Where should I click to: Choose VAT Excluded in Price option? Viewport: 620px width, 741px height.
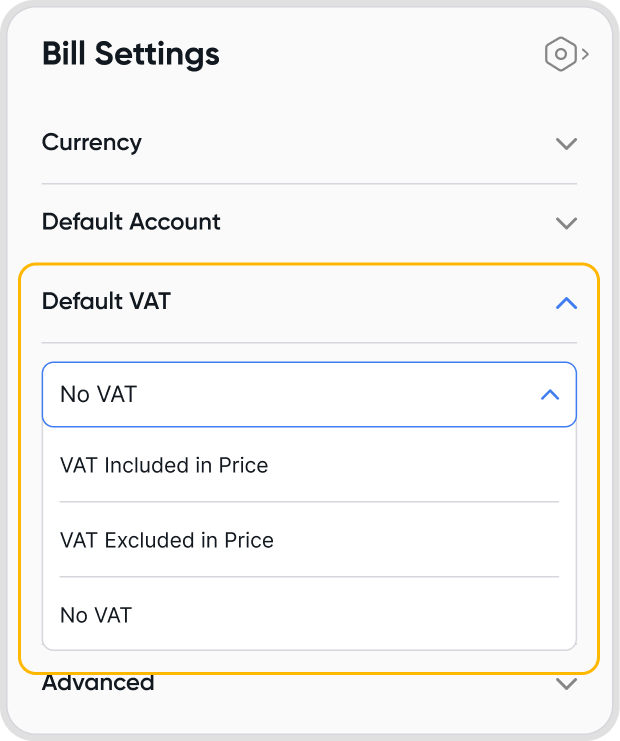pos(167,540)
